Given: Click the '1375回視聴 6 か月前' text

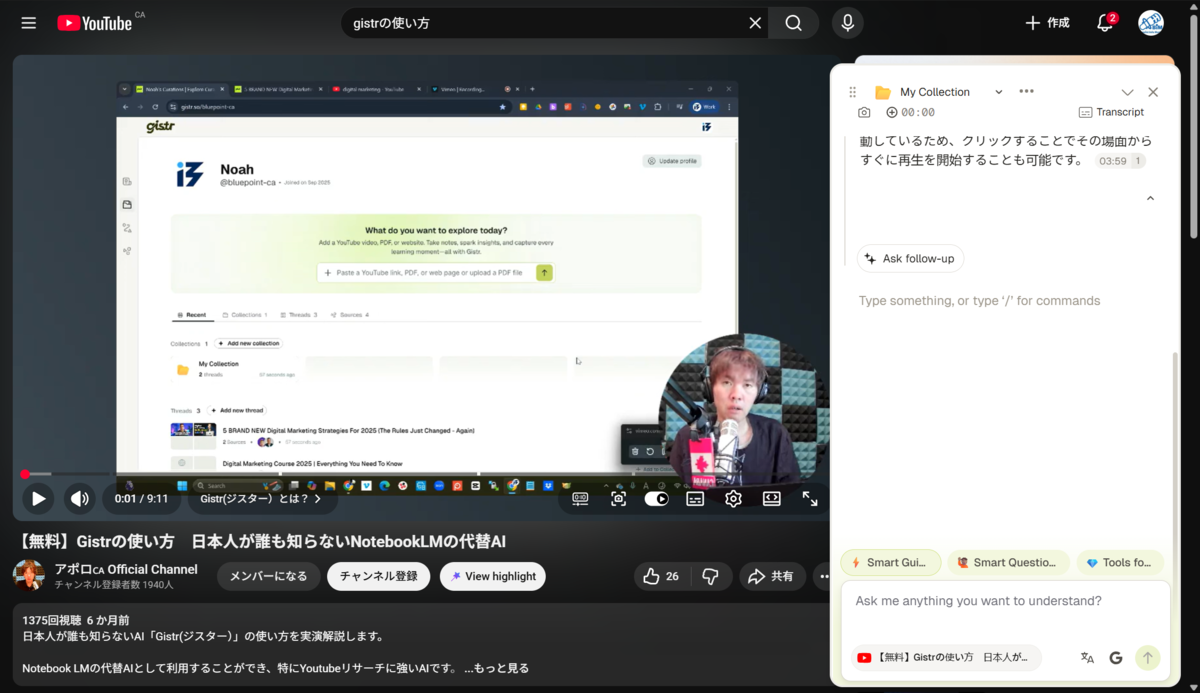Looking at the screenshot, I should [x=75, y=620].
